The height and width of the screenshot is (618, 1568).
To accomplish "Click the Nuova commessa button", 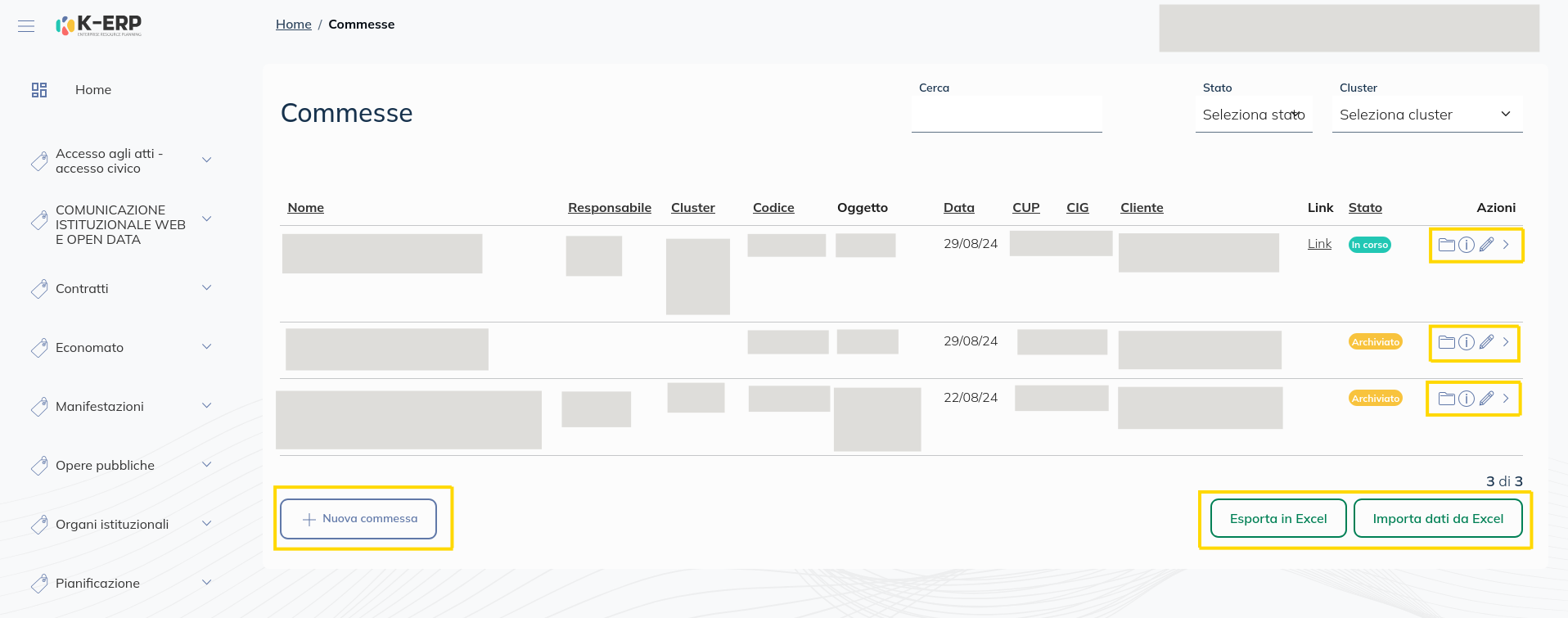I will pyautogui.click(x=358, y=519).
